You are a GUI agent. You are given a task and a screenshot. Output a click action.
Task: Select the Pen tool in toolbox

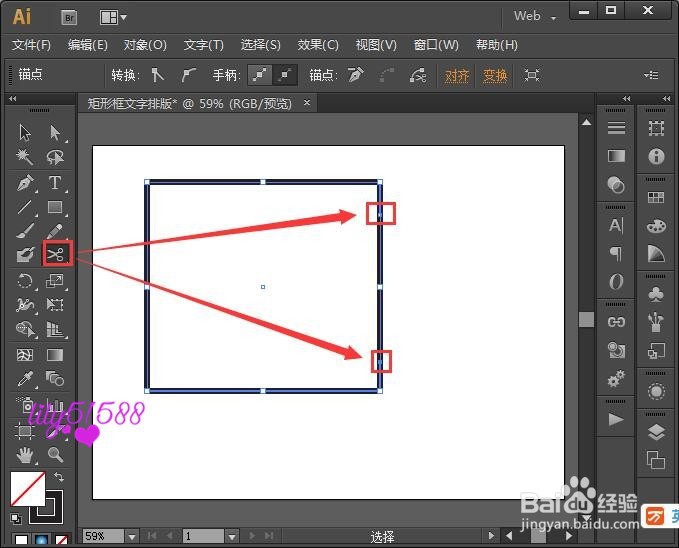(x=25, y=182)
